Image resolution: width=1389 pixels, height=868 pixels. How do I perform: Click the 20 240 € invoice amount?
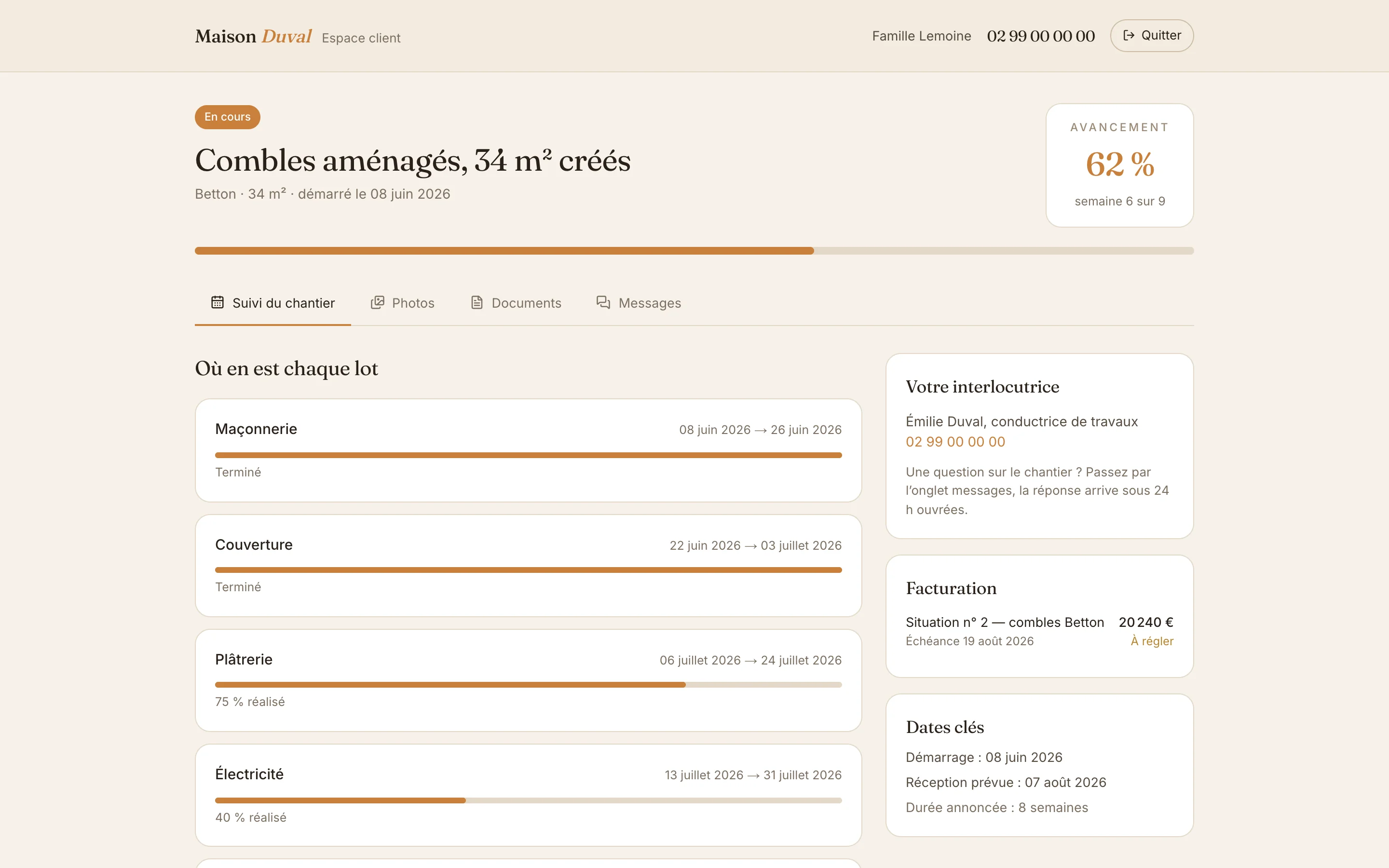coord(1145,622)
